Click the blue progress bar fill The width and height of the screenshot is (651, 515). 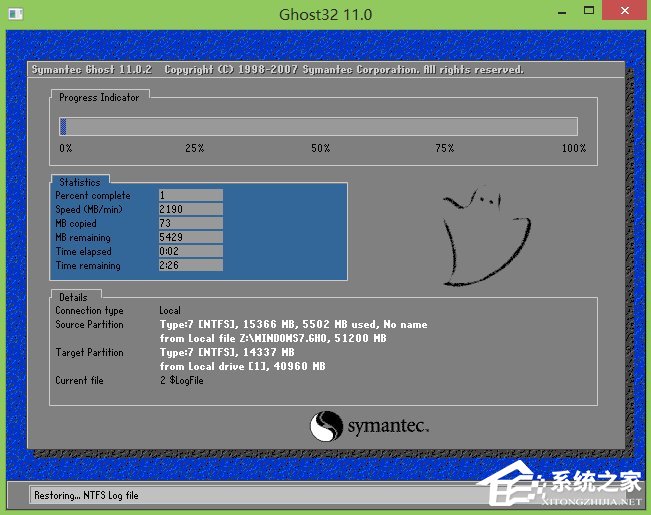point(63,126)
